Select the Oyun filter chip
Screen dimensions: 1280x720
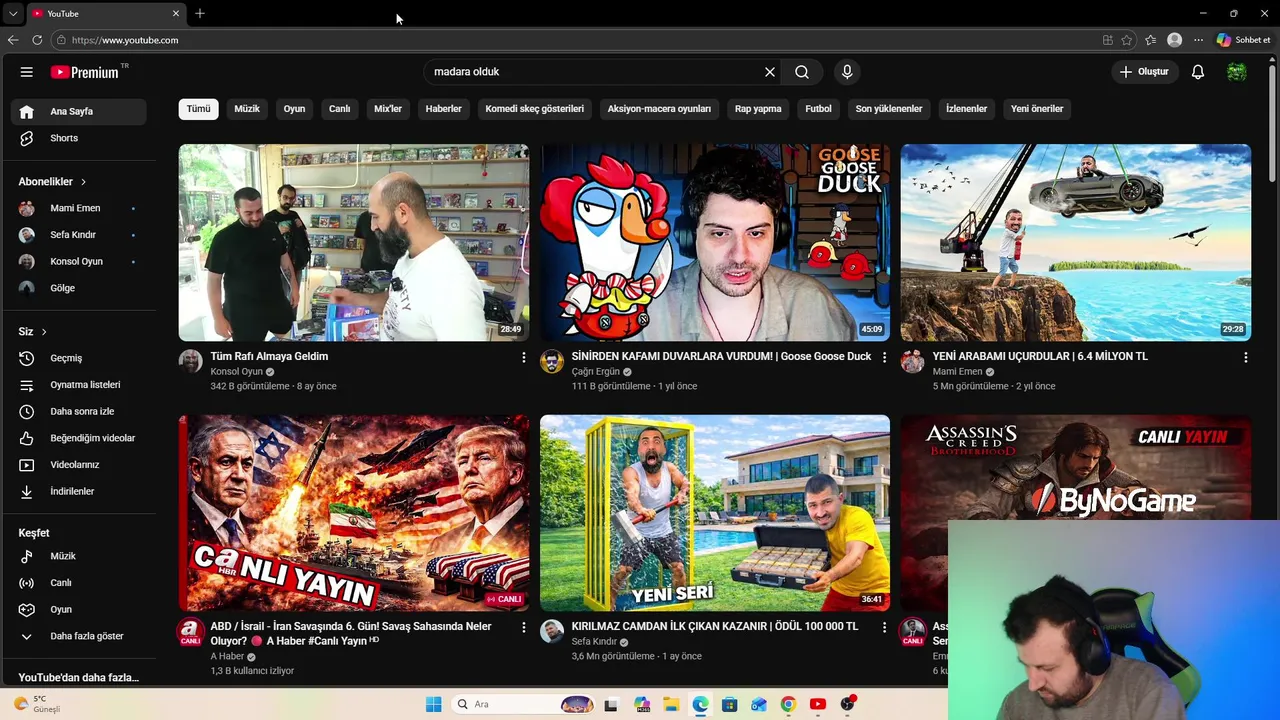(x=294, y=109)
